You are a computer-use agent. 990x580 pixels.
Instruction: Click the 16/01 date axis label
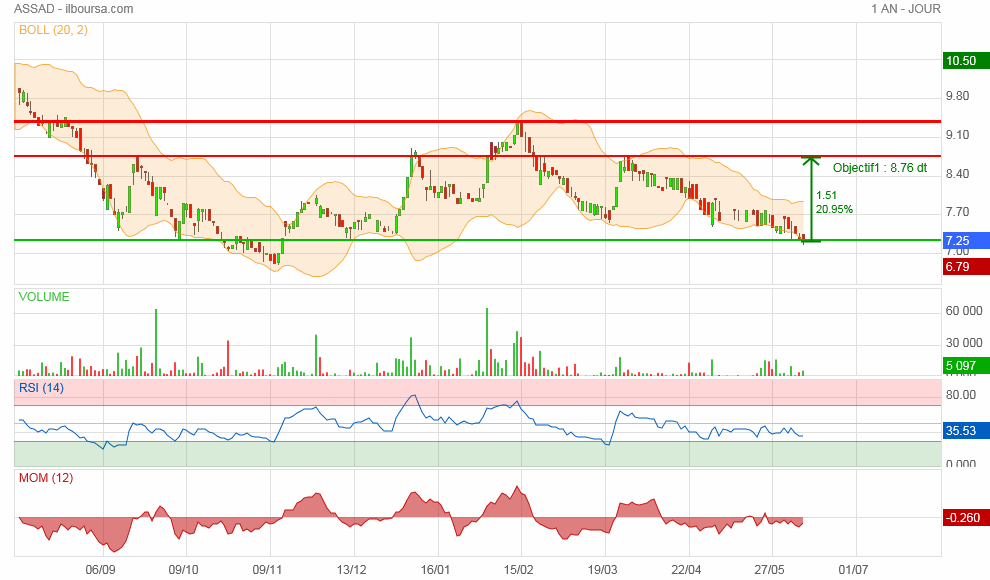[435, 570]
